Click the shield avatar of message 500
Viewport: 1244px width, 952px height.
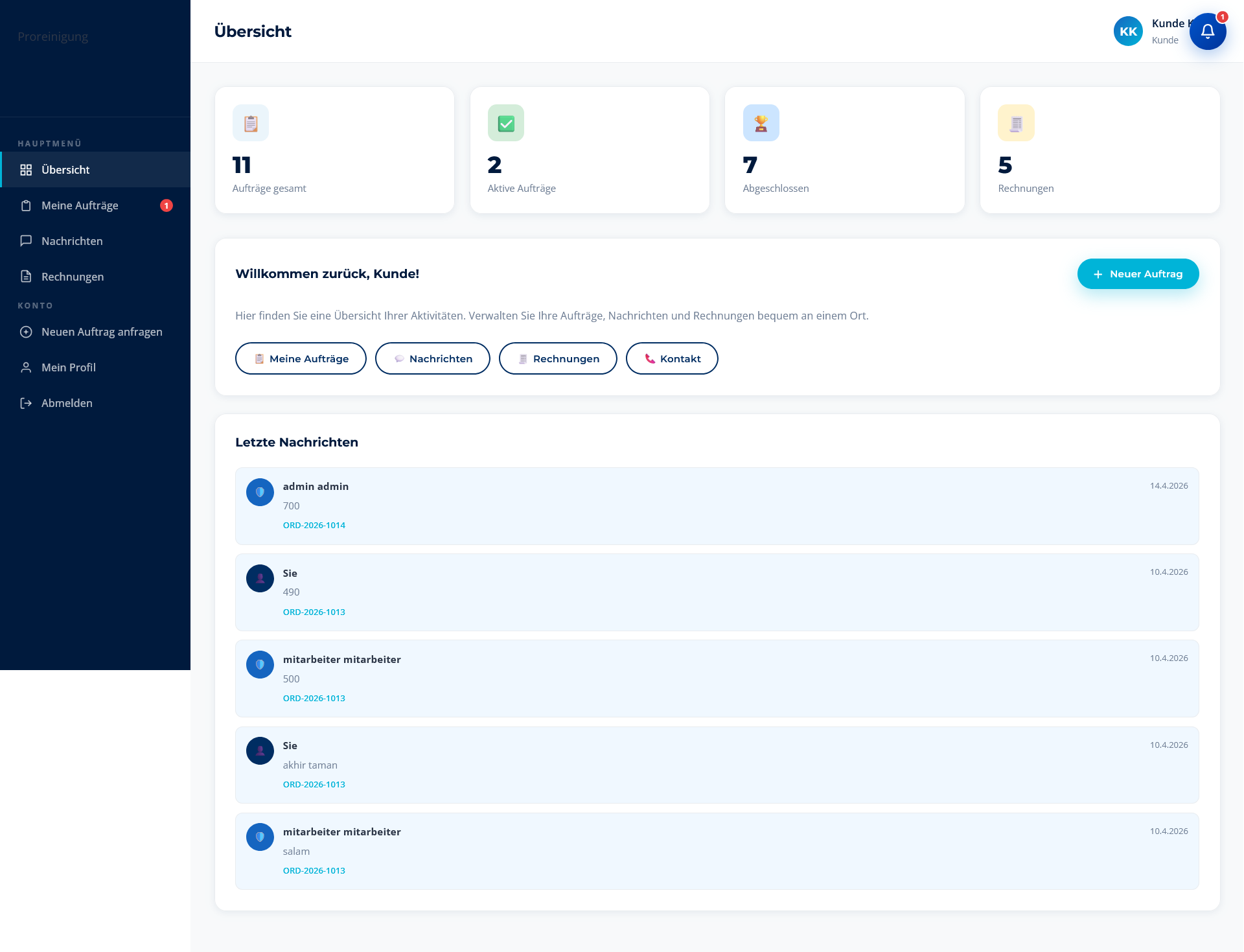(x=260, y=665)
